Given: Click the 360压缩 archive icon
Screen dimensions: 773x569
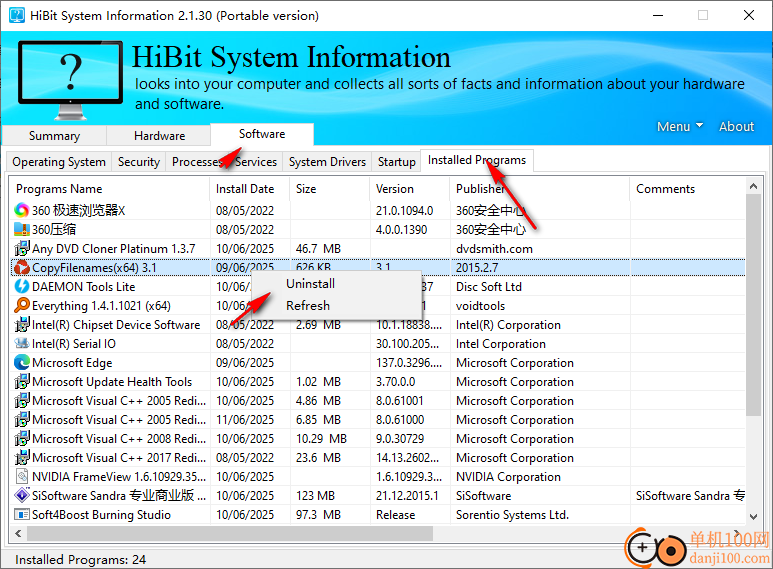Looking at the screenshot, I should click(x=22, y=229).
